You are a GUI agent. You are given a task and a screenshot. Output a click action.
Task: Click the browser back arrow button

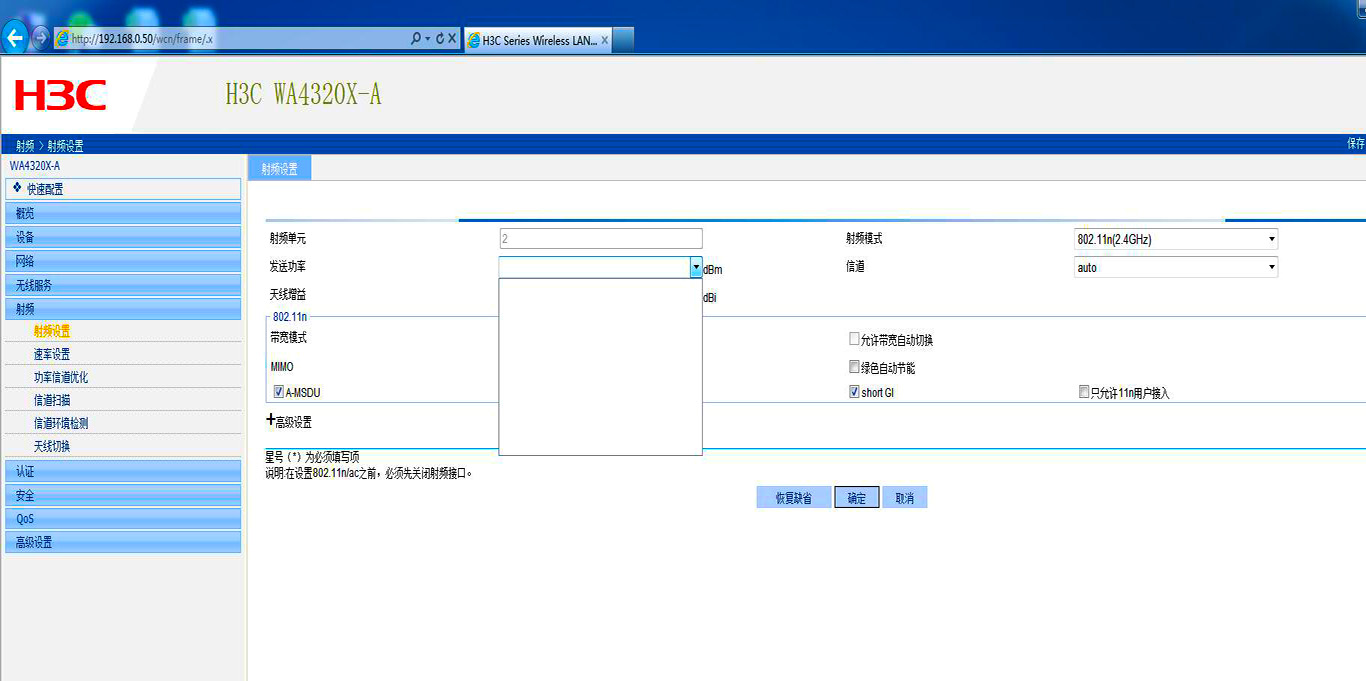(15, 39)
